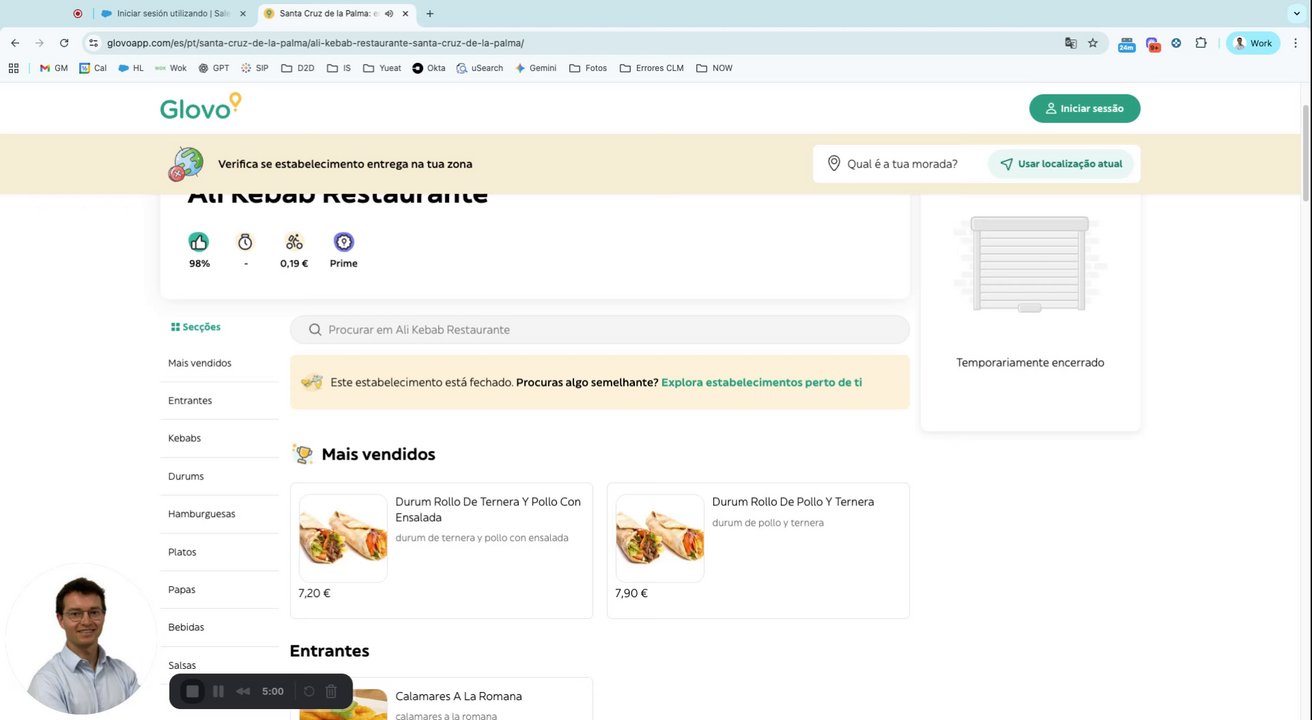This screenshot has height=720, width=1312.
Task: Select 'Mais vendidos' section in sidebar
Action: 200,363
